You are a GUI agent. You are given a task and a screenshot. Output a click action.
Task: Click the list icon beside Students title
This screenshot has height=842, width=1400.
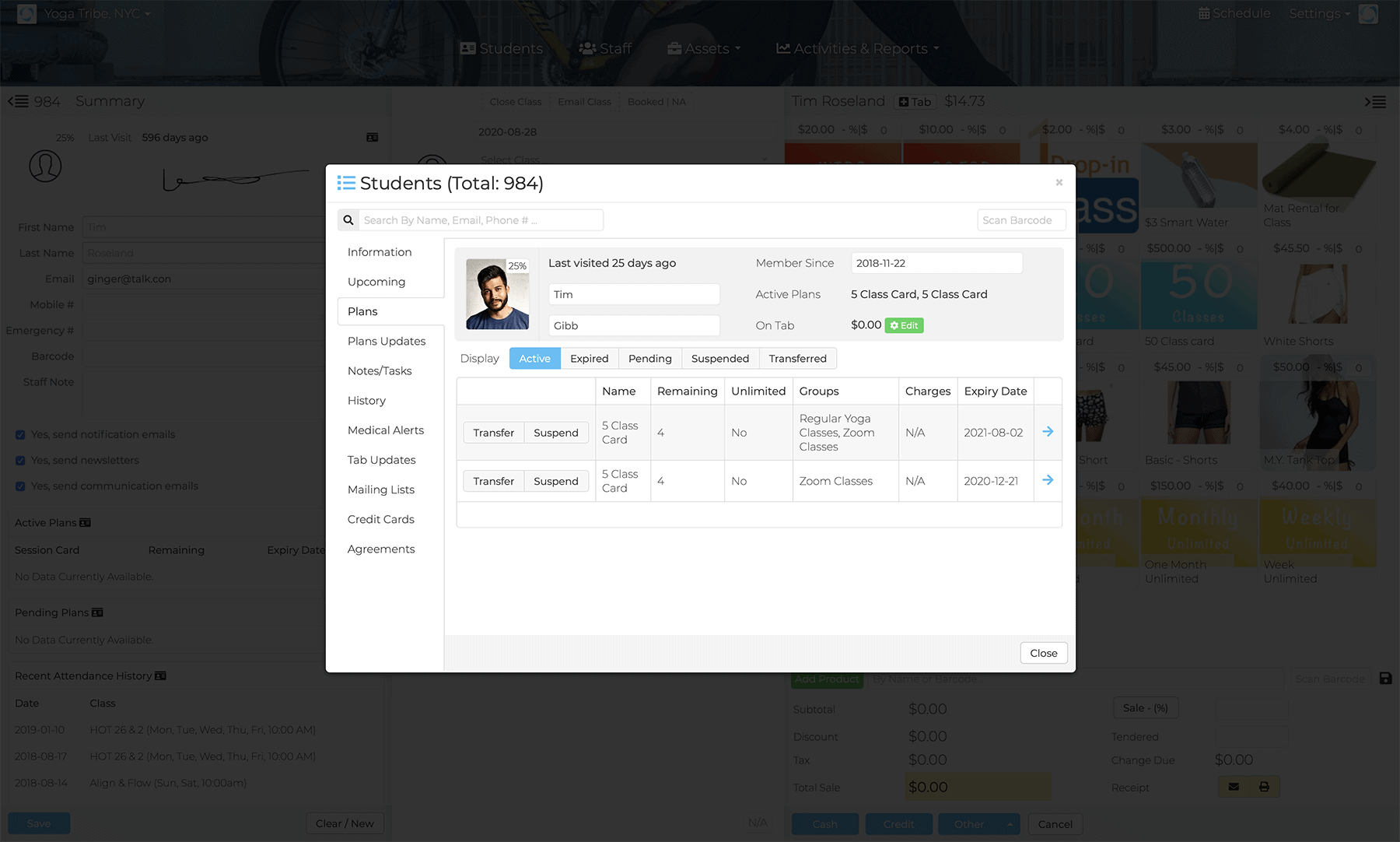[x=346, y=183]
